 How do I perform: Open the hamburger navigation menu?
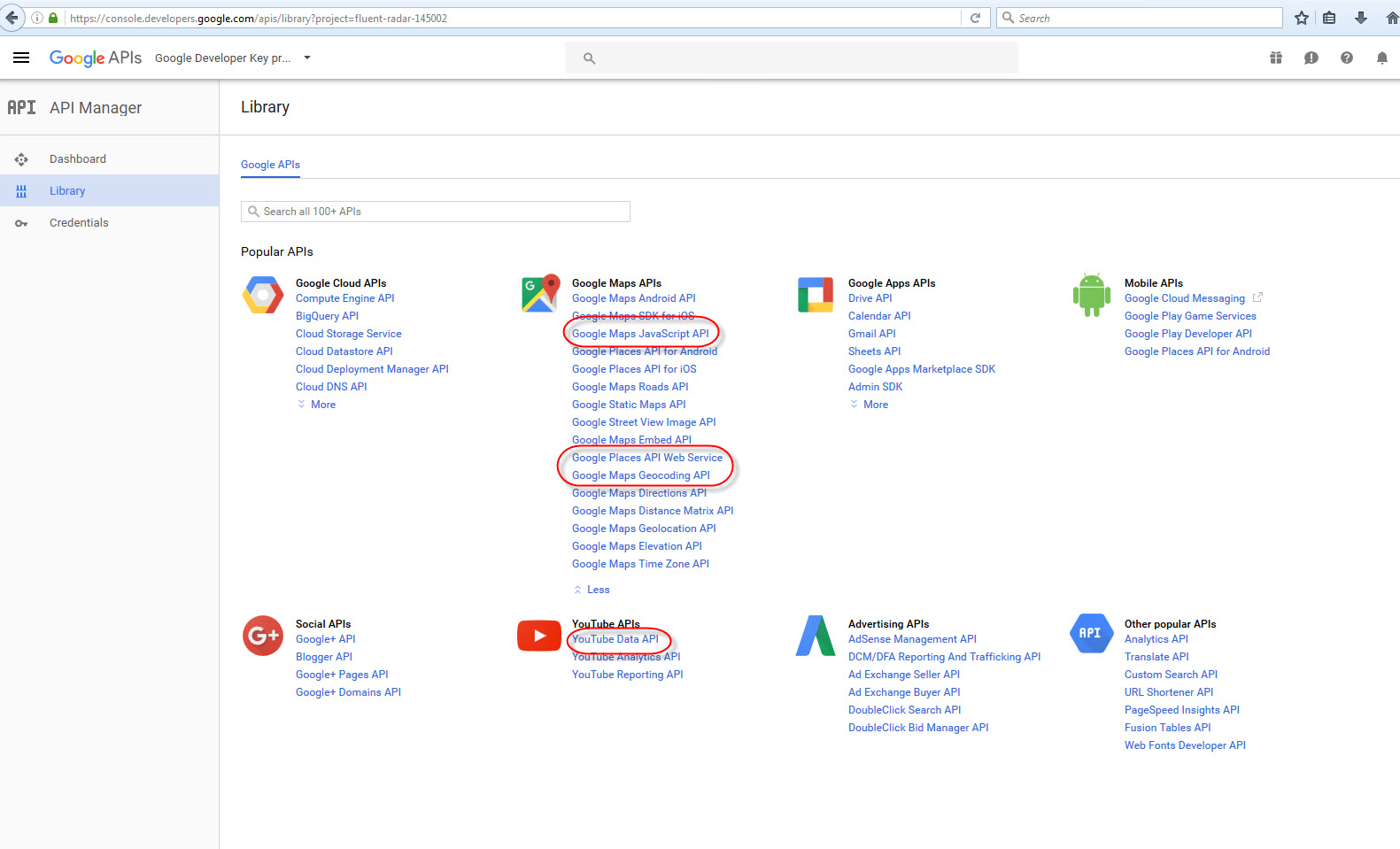coord(21,58)
